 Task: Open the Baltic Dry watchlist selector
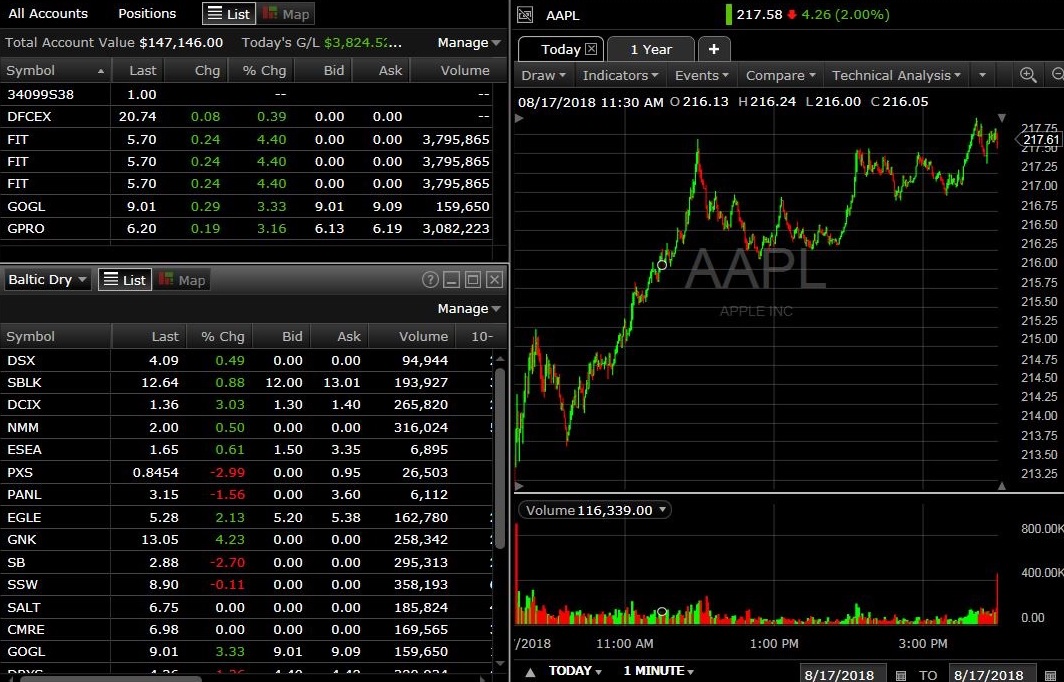click(x=47, y=280)
